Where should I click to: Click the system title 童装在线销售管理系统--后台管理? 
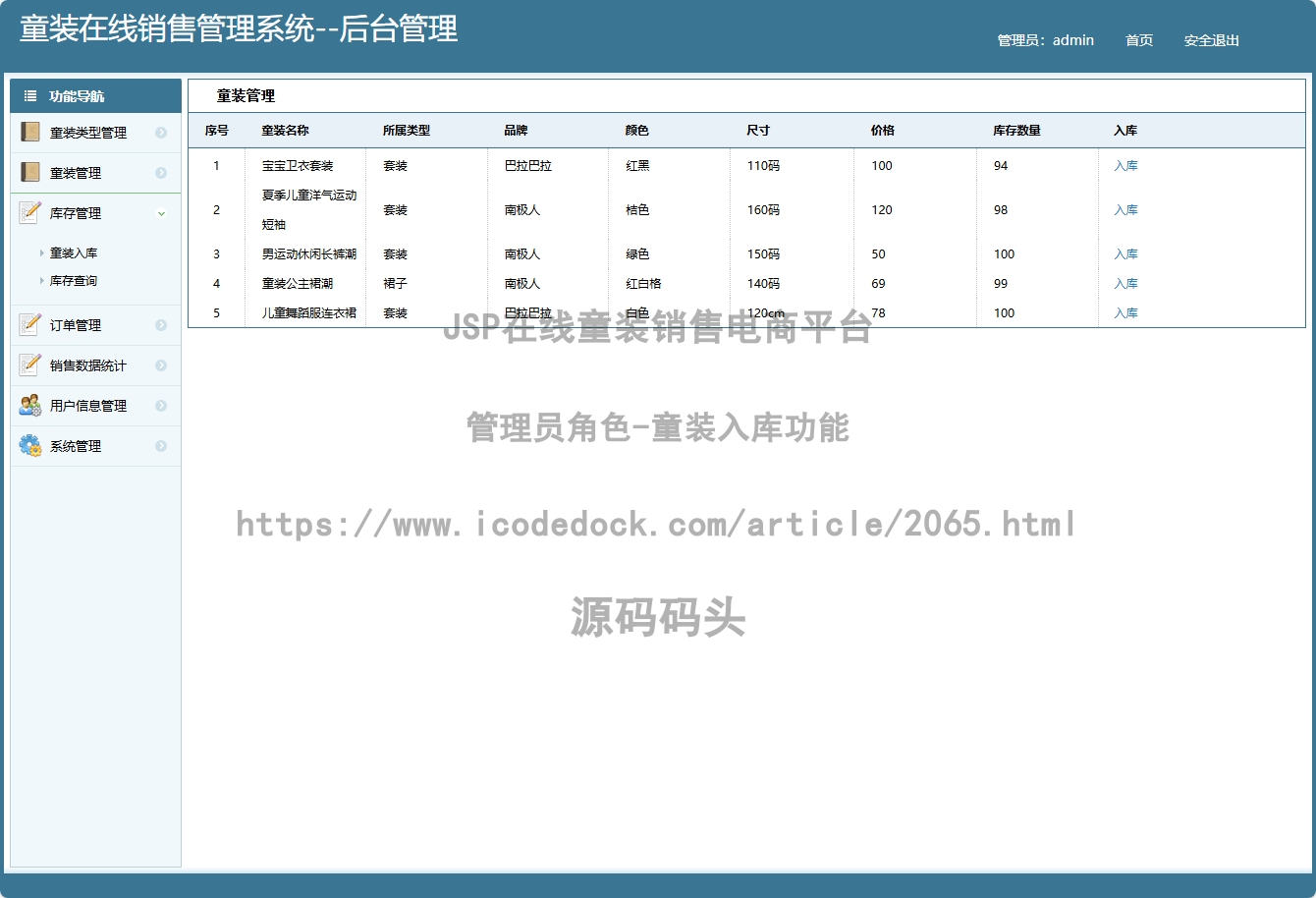pos(239,28)
